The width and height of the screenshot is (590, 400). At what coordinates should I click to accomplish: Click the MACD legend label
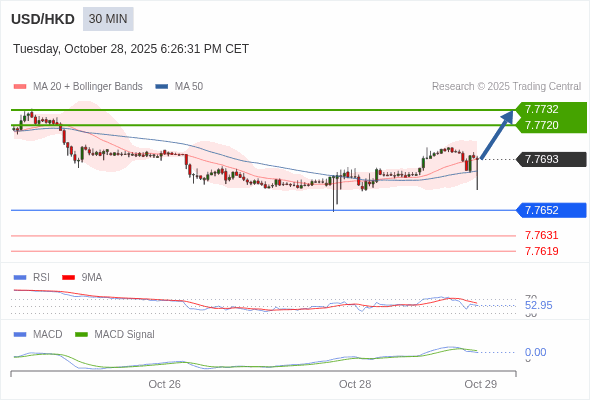pyautogui.click(x=48, y=335)
